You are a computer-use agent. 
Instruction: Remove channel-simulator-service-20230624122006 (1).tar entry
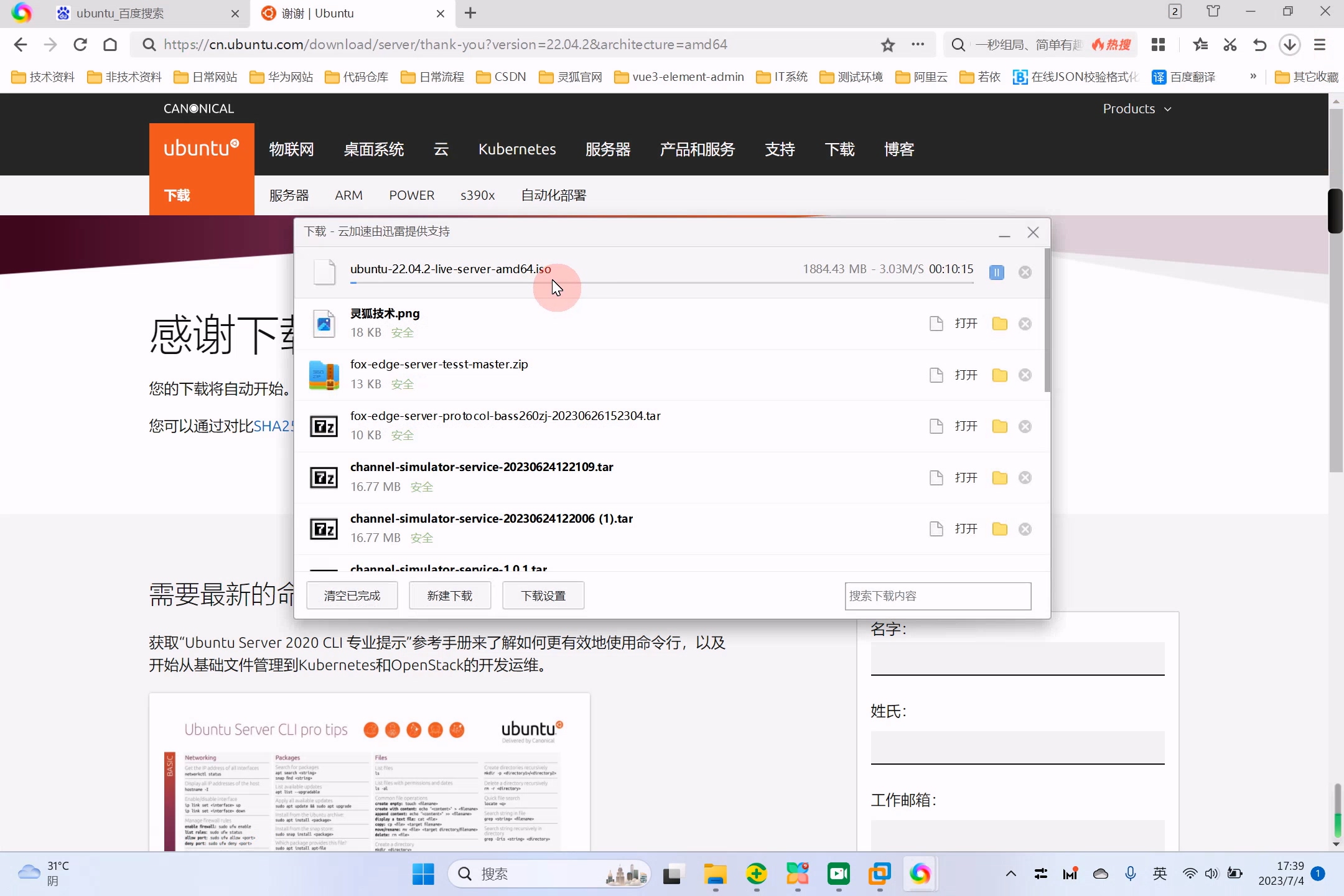tap(1025, 529)
